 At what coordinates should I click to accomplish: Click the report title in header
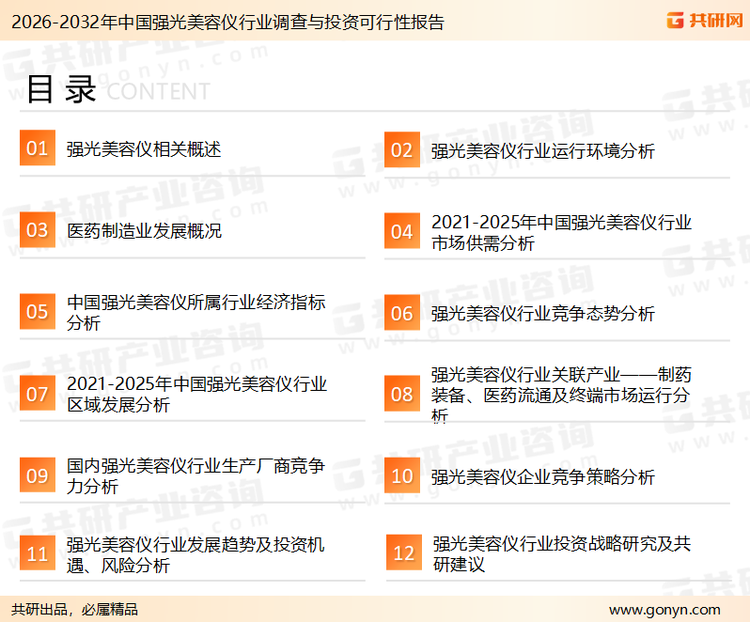click(x=225, y=21)
